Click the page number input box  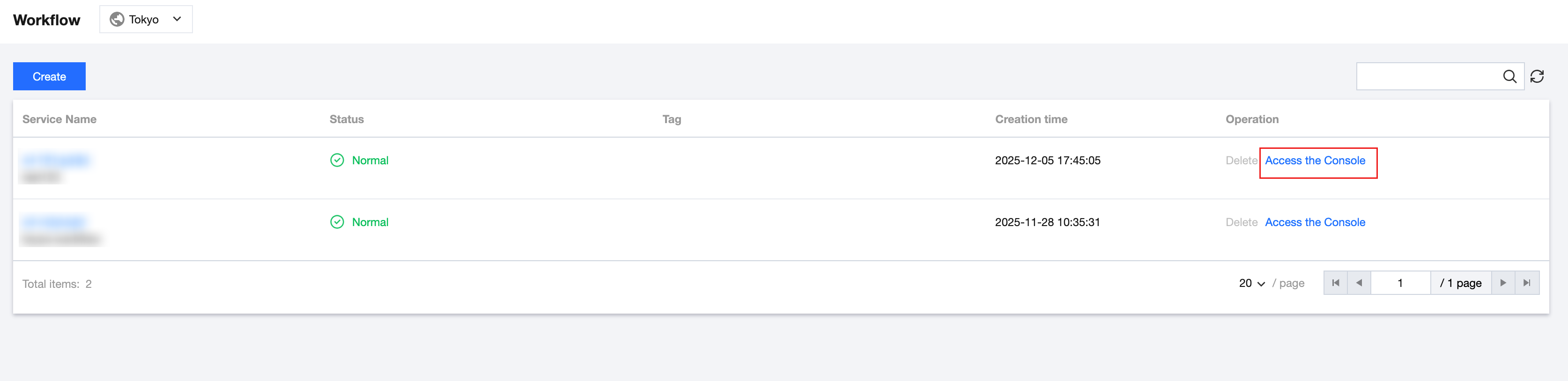(1400, 283)
